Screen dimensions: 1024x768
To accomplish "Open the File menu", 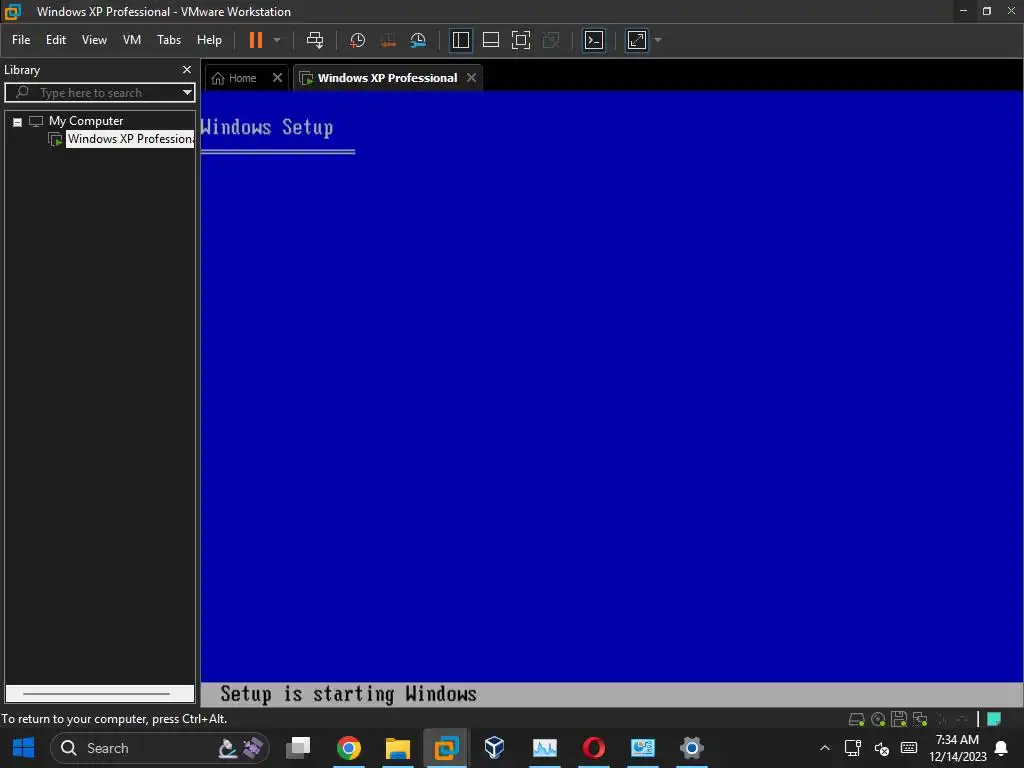I will 21,40.
